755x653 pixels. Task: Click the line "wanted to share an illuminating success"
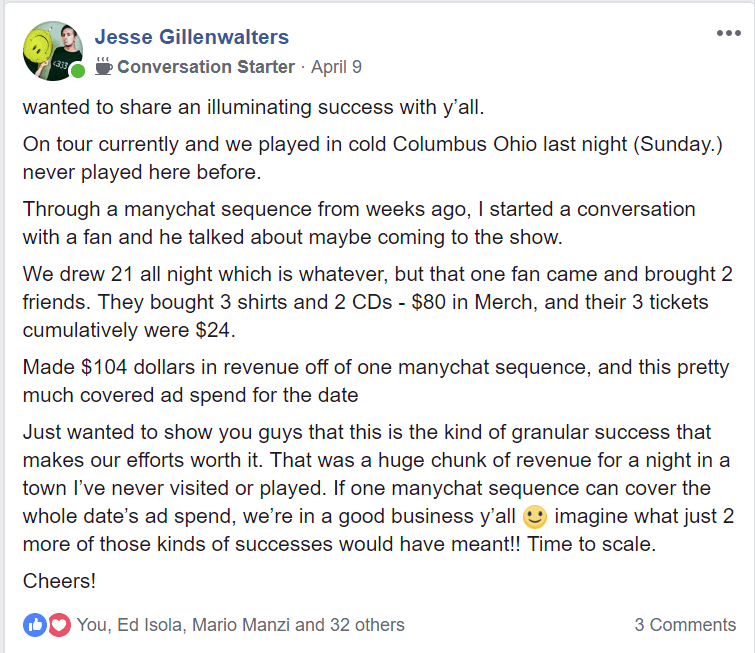coord(253,107)
